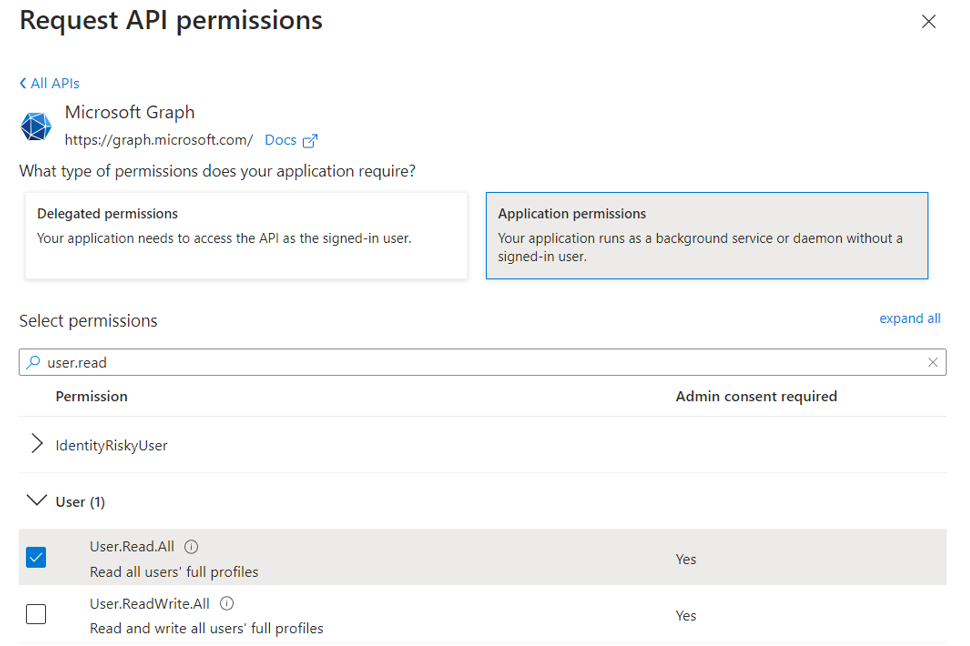Select the Application permissions card
The image size is (970, 646).
(706, 236)
